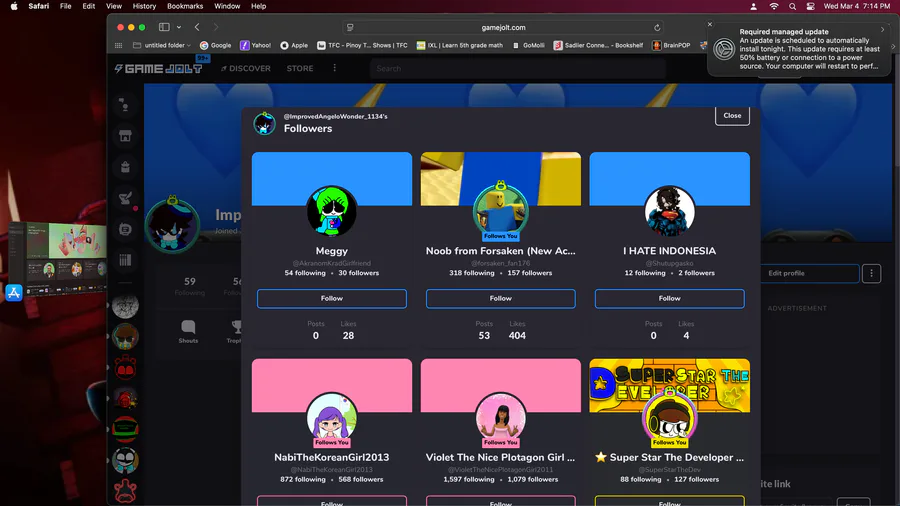
Task: Open the sidebar community with sunglasses character
Action: click(x=125, y=336)
